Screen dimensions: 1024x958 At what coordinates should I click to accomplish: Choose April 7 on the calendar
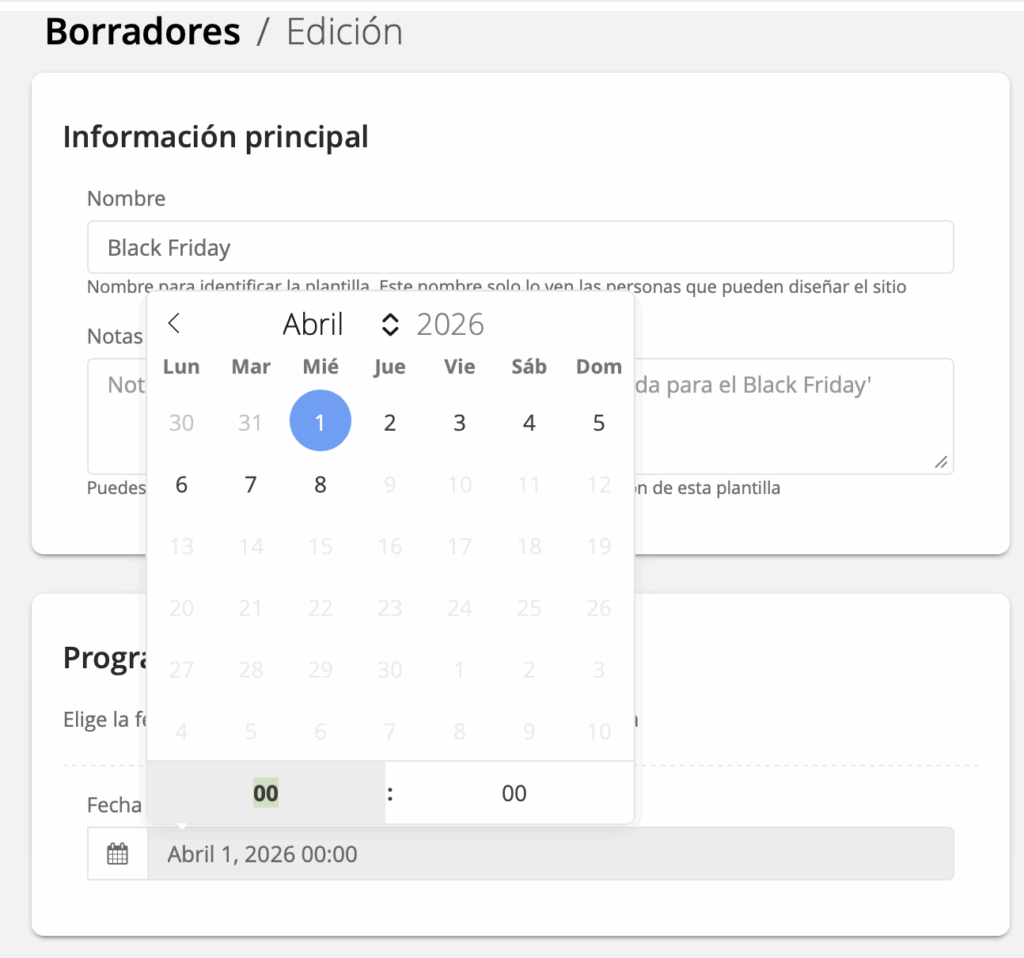[x=251, y=485]
